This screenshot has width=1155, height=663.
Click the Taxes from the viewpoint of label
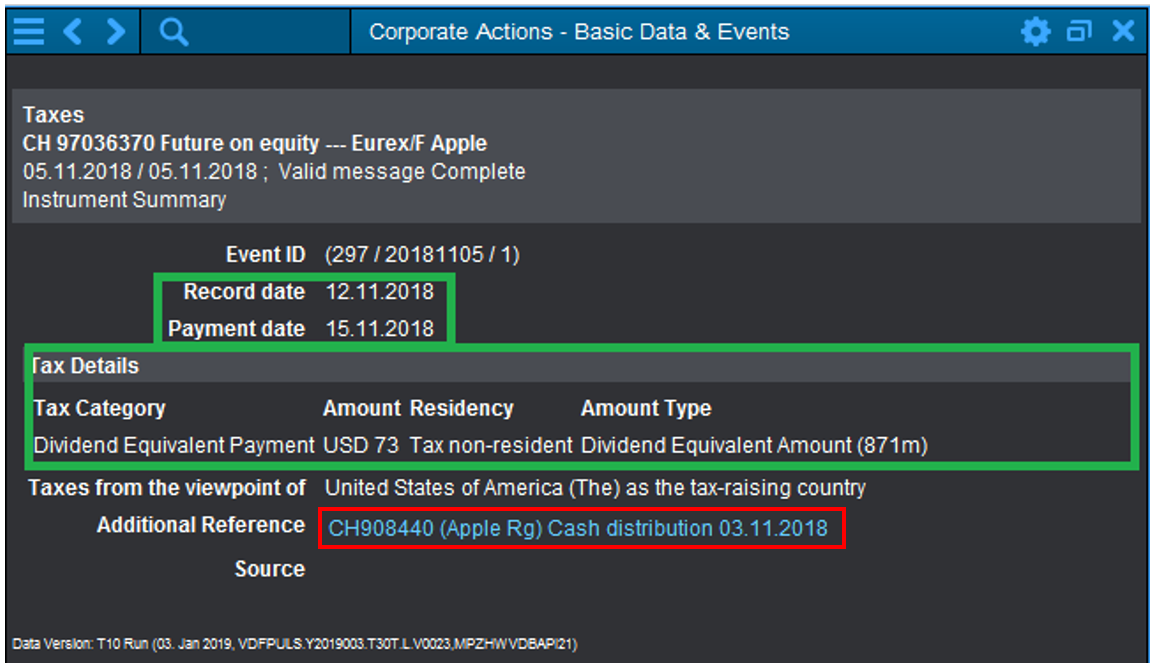click(166, 488)
